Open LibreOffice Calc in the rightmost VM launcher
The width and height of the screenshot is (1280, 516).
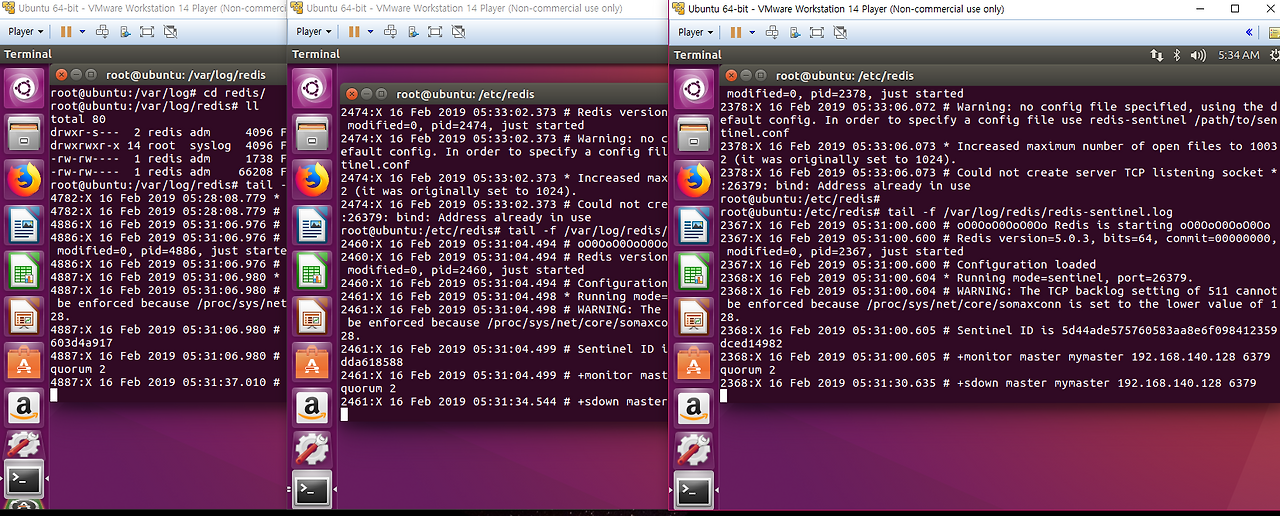[x=695, y=272]
